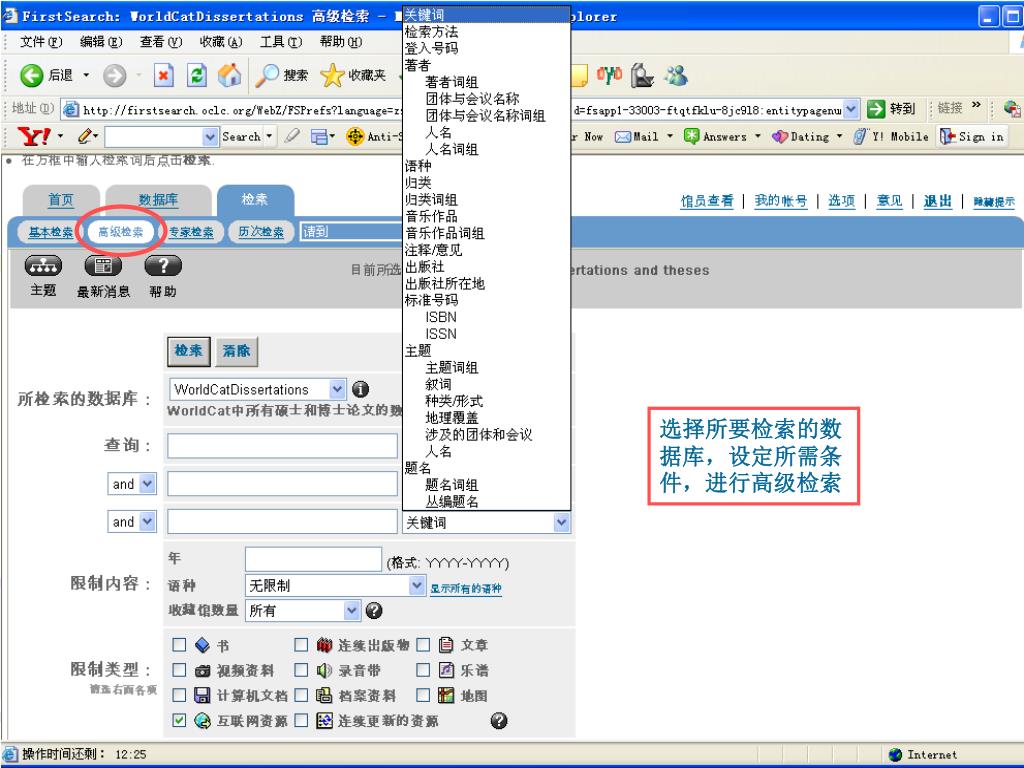Check the 乐谱 checkbox
The height and width of the screenshot is (768, 1024).
coord(423,670)
